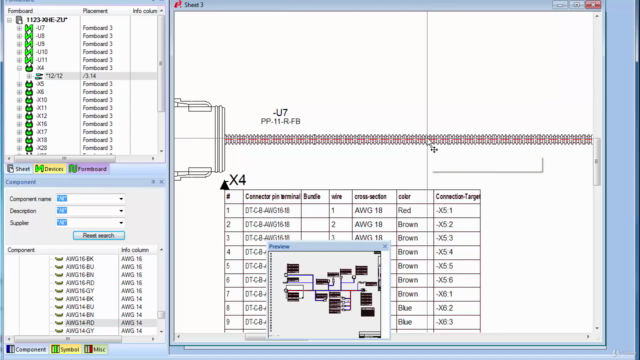Select the -X10 connector icon
This screenshot has width=640, height=360.
click(x=29, y=100)
